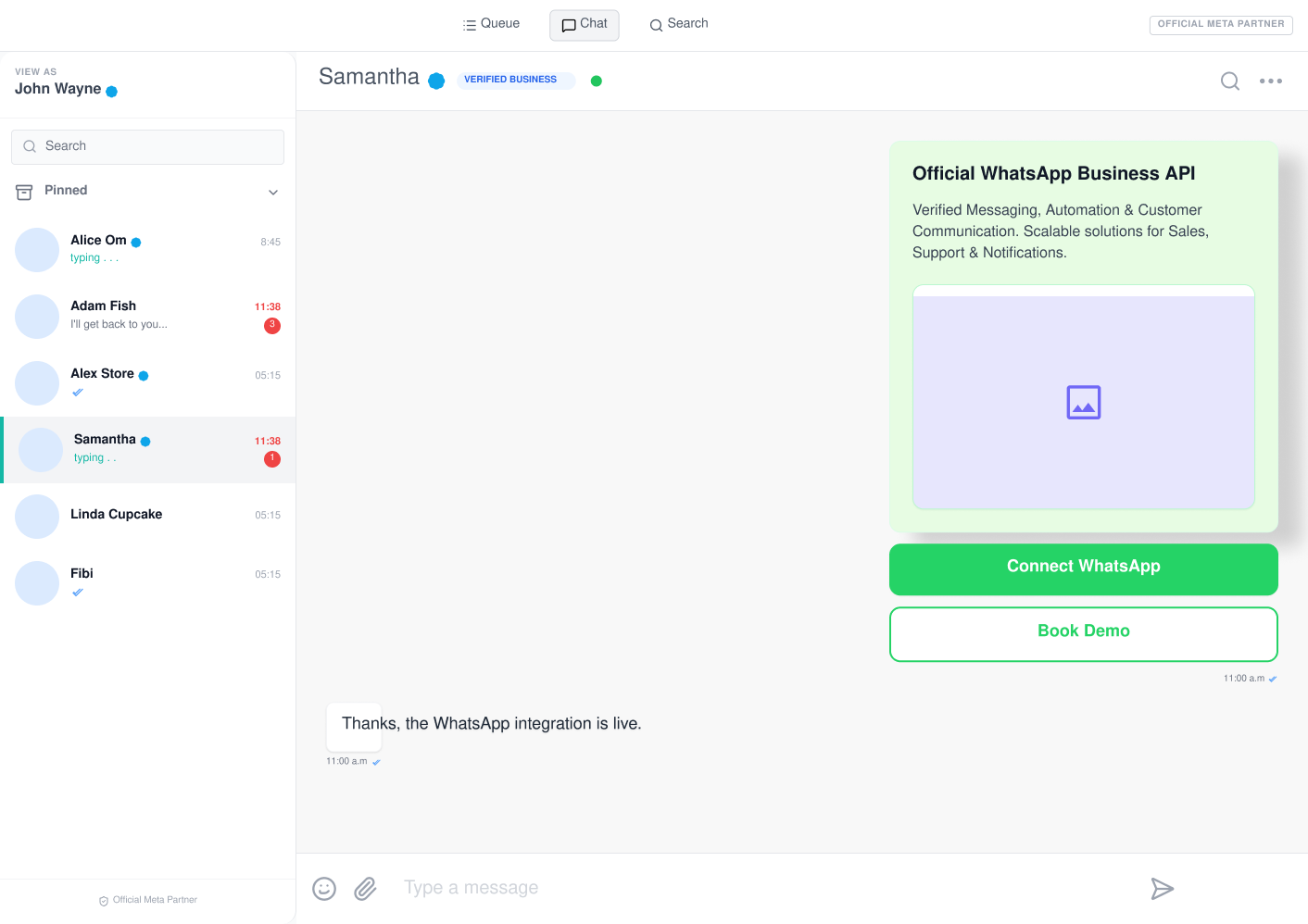Open Alice Om conversation

coord(148,250)
